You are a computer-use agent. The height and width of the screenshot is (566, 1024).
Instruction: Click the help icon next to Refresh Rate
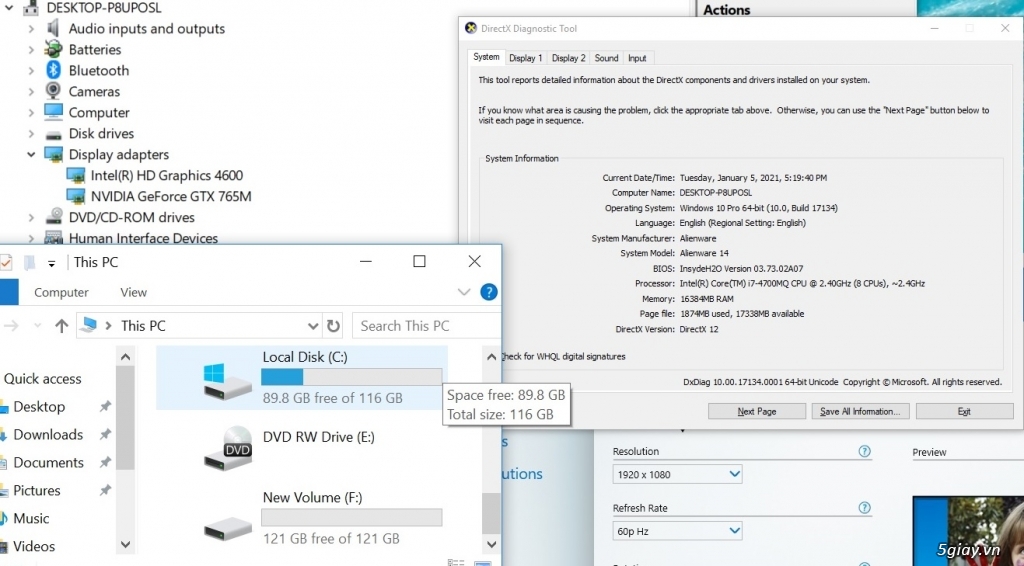tap(865, 508)
